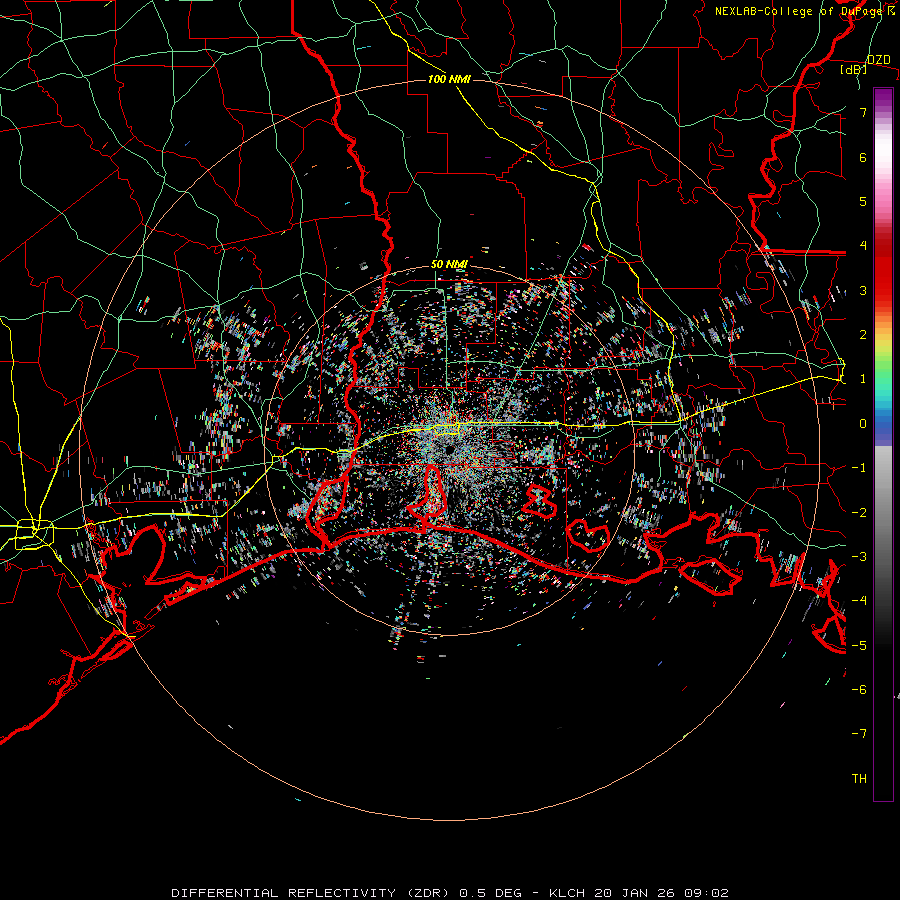Click the -7 value on the color scale
Viewport: 900px width, 900px height.
tap(859, 734)
